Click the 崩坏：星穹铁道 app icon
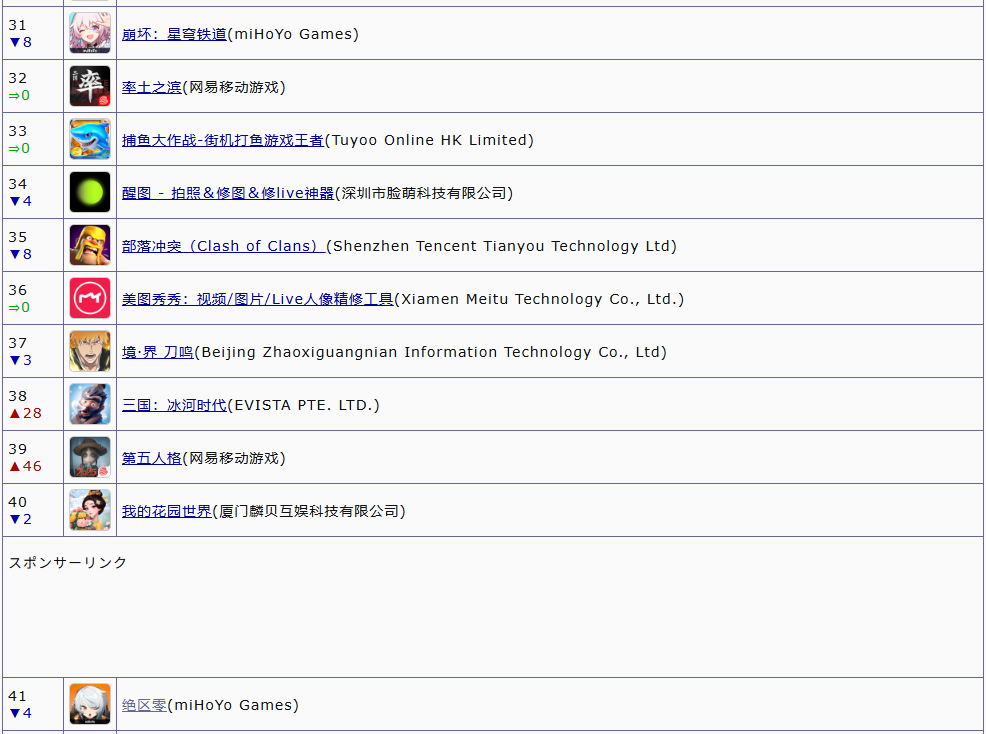Screen dimensions: 986x734 click(x=90, y=33)
